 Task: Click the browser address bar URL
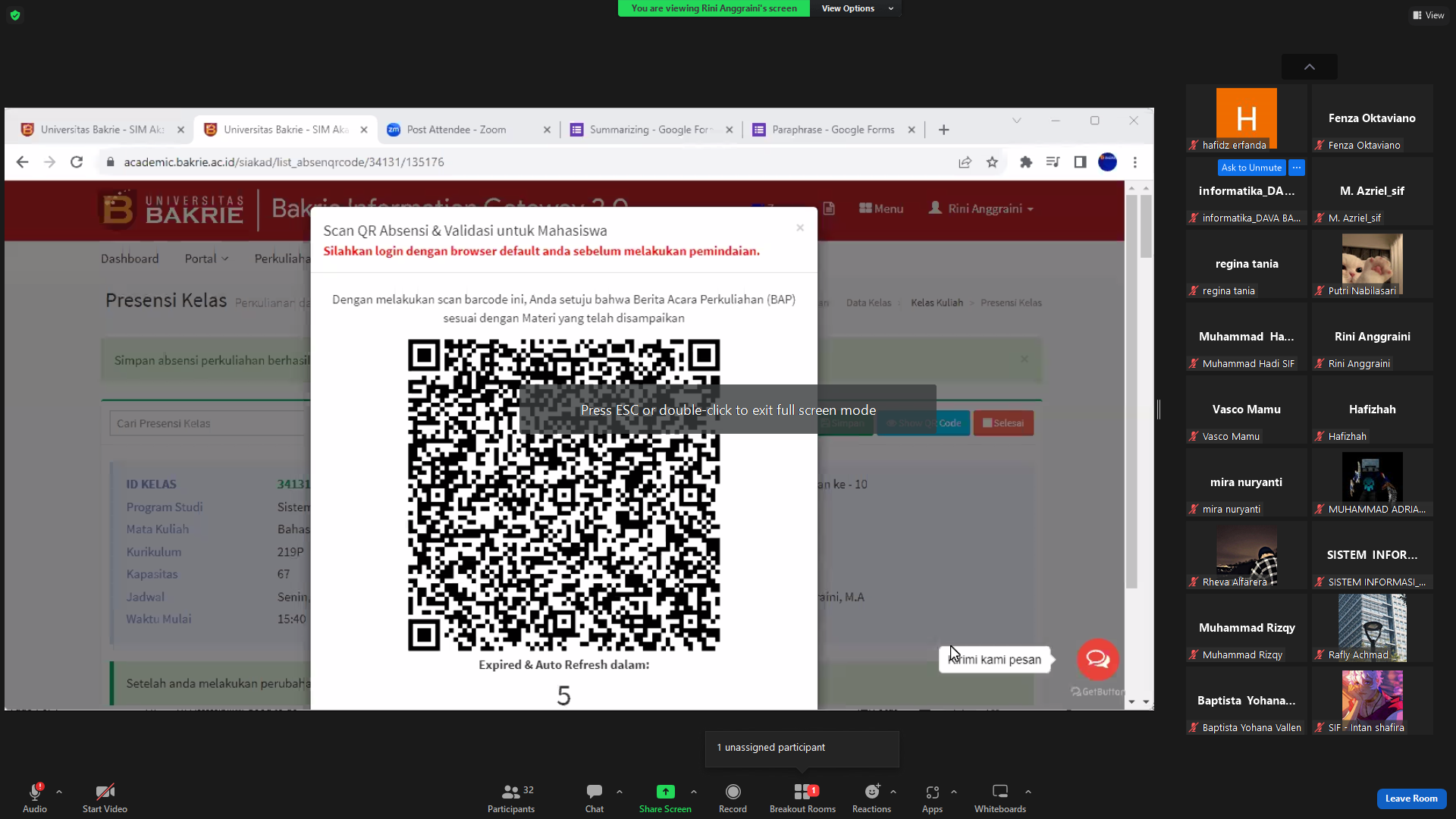point(284,162)
